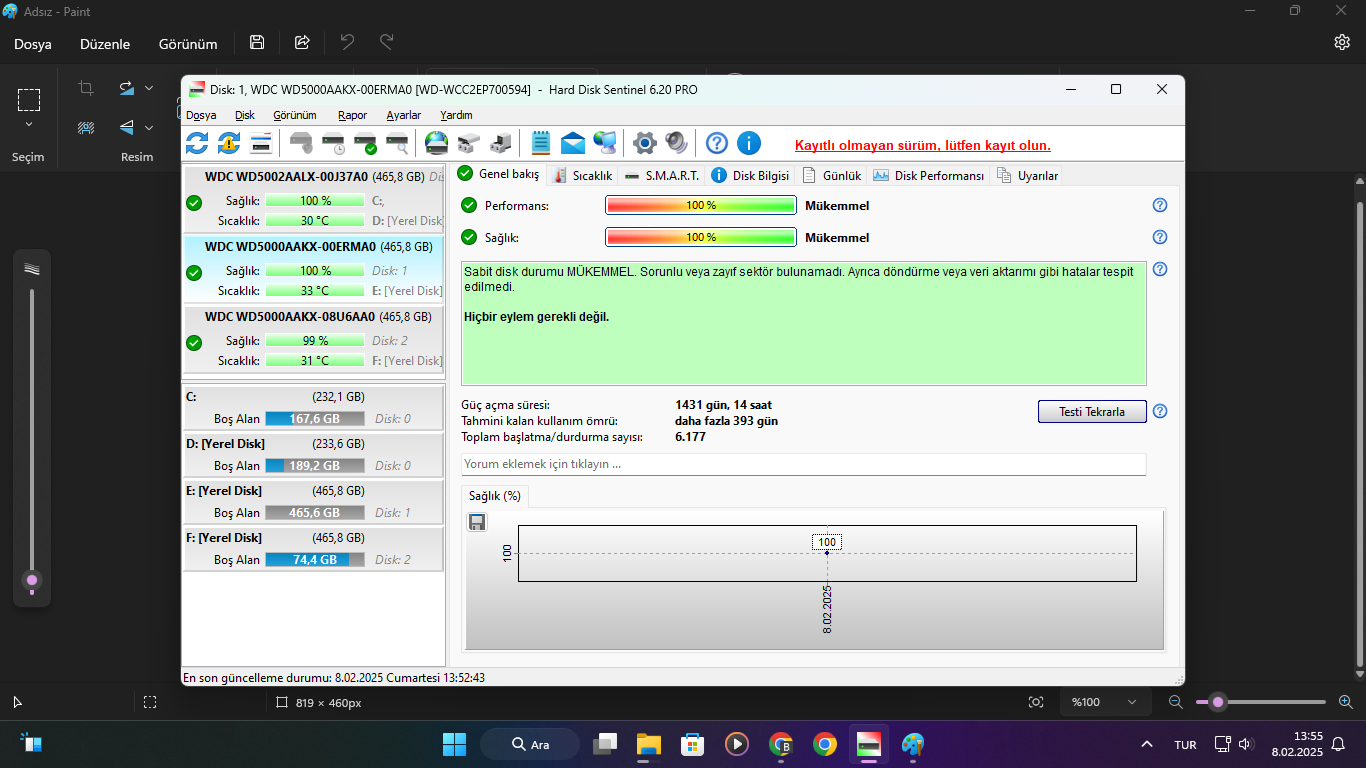Switch to the Sıcaklık tab
The width and height of the screenshot is (1366, 768).
[x=581, y=175]
